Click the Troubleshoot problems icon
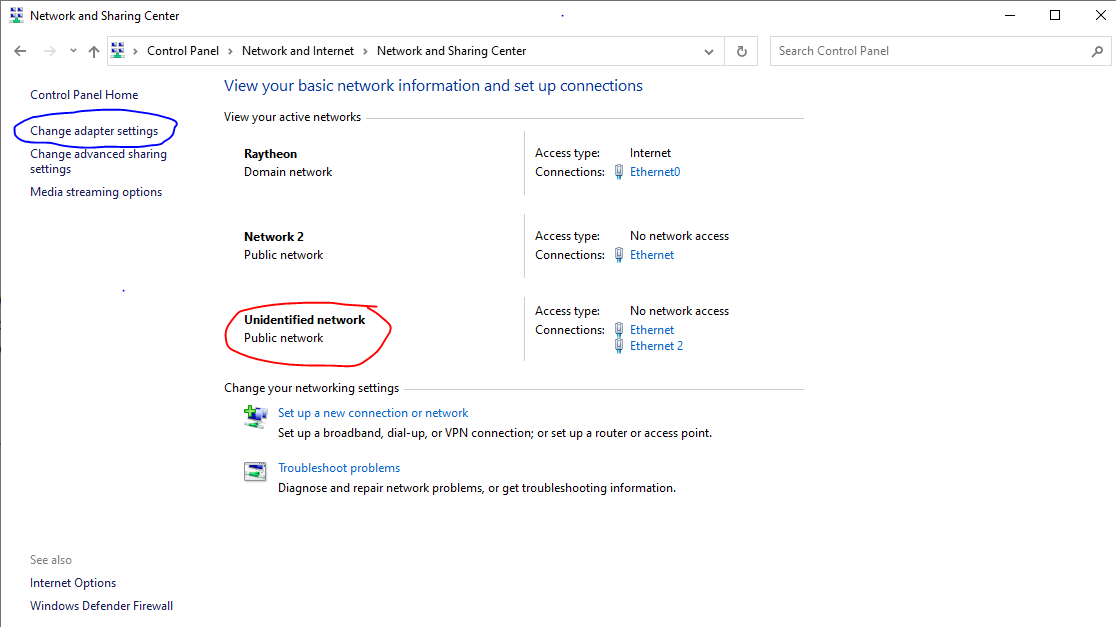The width and height of the screenshot is (1116, 627). 256,471
